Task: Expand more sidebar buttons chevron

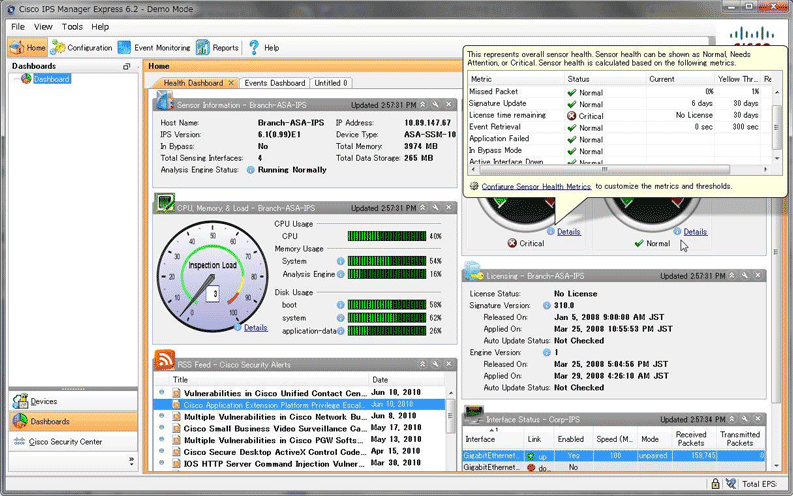Action: (x=131, y=461)
